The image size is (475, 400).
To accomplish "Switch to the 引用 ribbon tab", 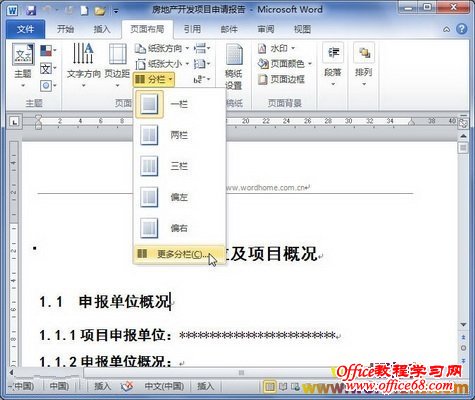I will click(x=192, y=29).
